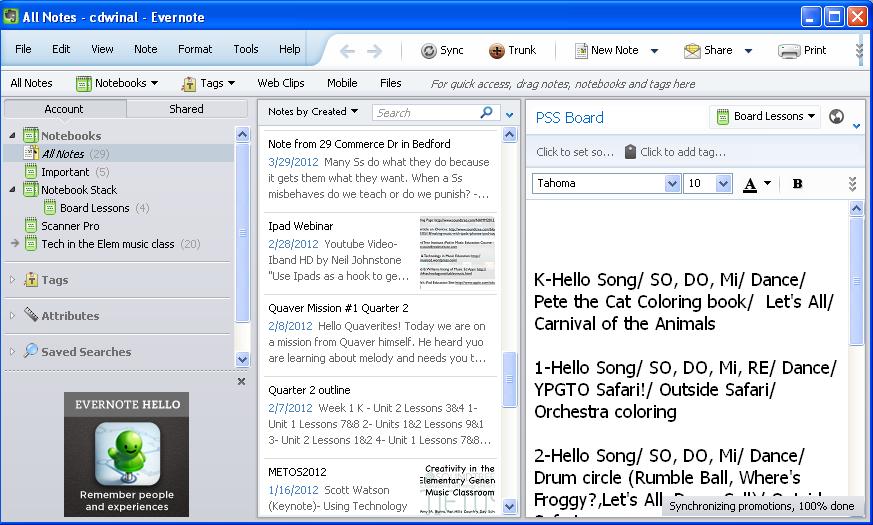The height and width of the screenshot is (525, 873).
Task: Expand the Tags section
Action: tap(13, 280)
